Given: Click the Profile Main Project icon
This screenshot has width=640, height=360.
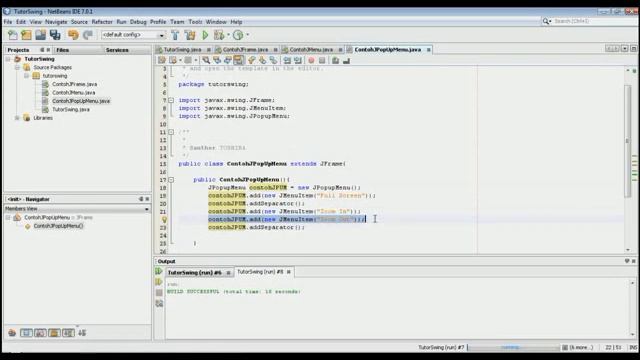Looking at the screenshot, I should click(x=238, y=35).
